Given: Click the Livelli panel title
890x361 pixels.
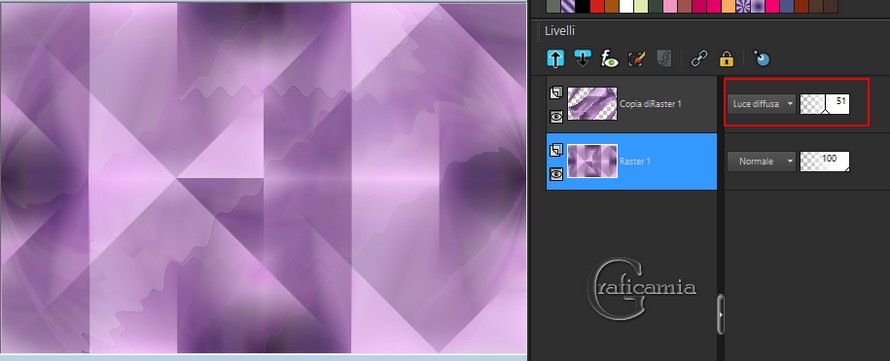Looking at the screenshot, I should 560,31.
